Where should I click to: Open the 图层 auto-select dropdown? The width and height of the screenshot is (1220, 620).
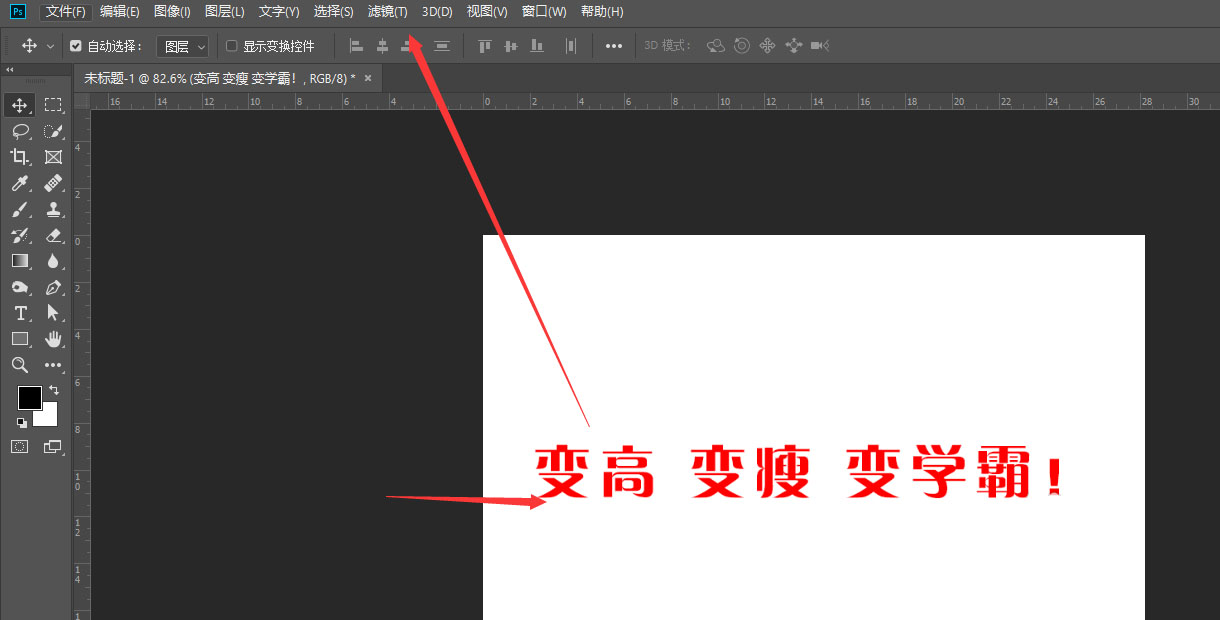coord(183,45)
